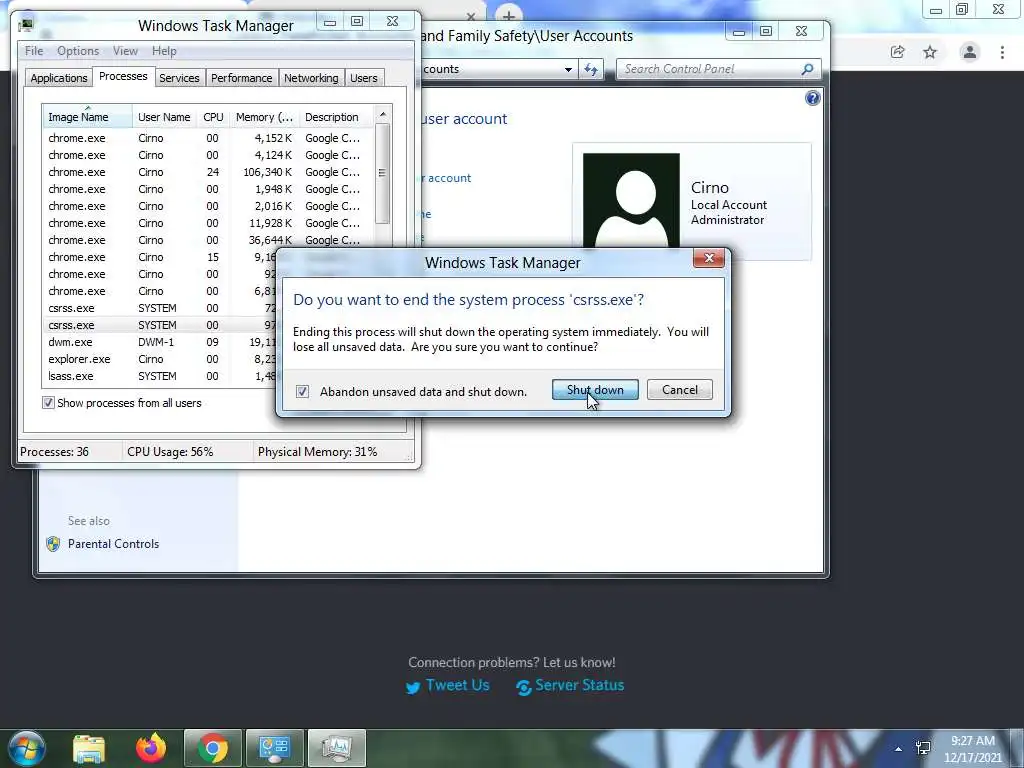Click the Control Panel refresh button
This screenshot has width=1024, height=768.
click(591, 69)
